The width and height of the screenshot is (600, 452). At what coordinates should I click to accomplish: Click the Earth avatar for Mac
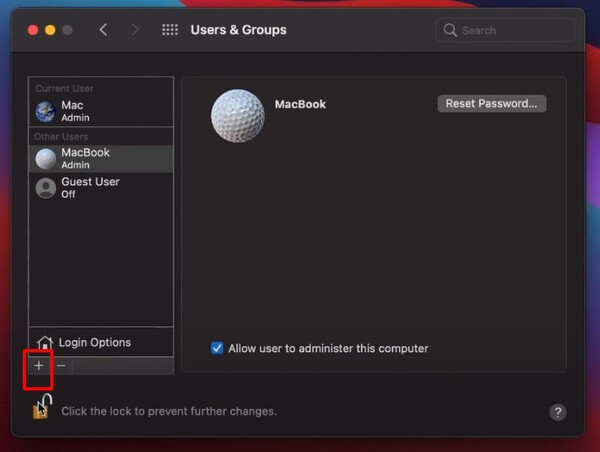[x=46, y=112]
